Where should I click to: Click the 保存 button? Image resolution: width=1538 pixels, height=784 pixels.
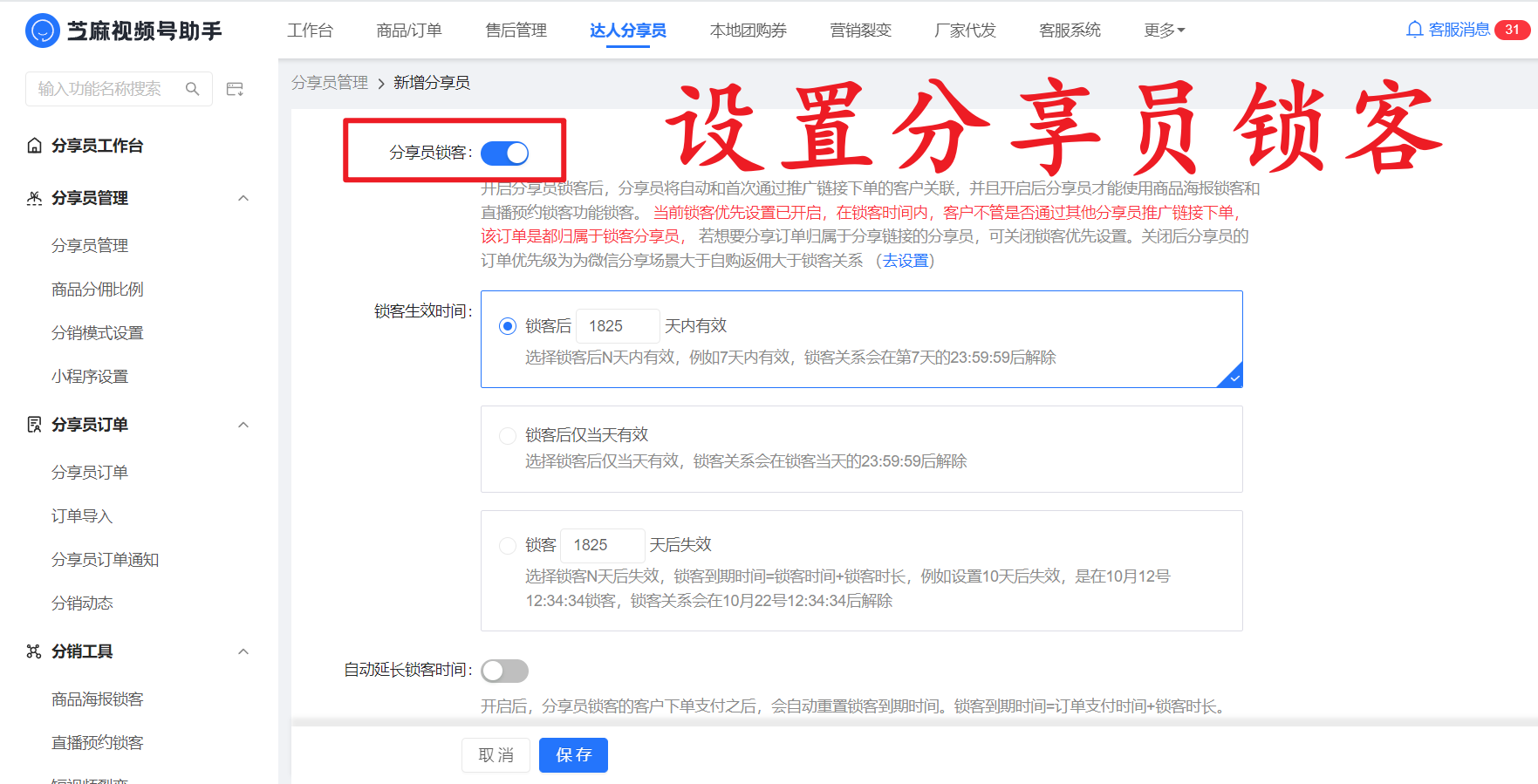coord(573,755)
